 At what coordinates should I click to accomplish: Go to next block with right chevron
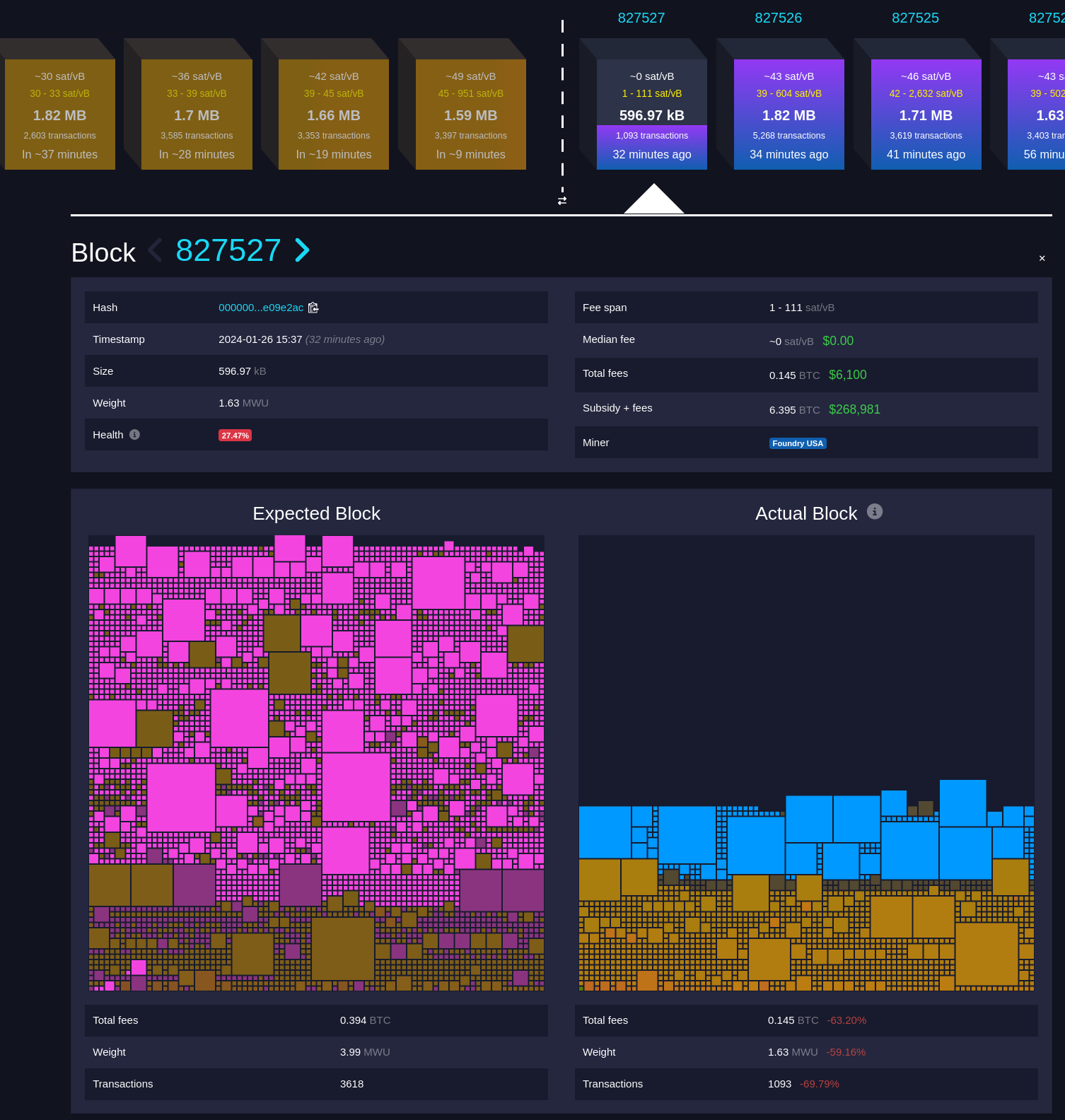click(x=302, y=250)
